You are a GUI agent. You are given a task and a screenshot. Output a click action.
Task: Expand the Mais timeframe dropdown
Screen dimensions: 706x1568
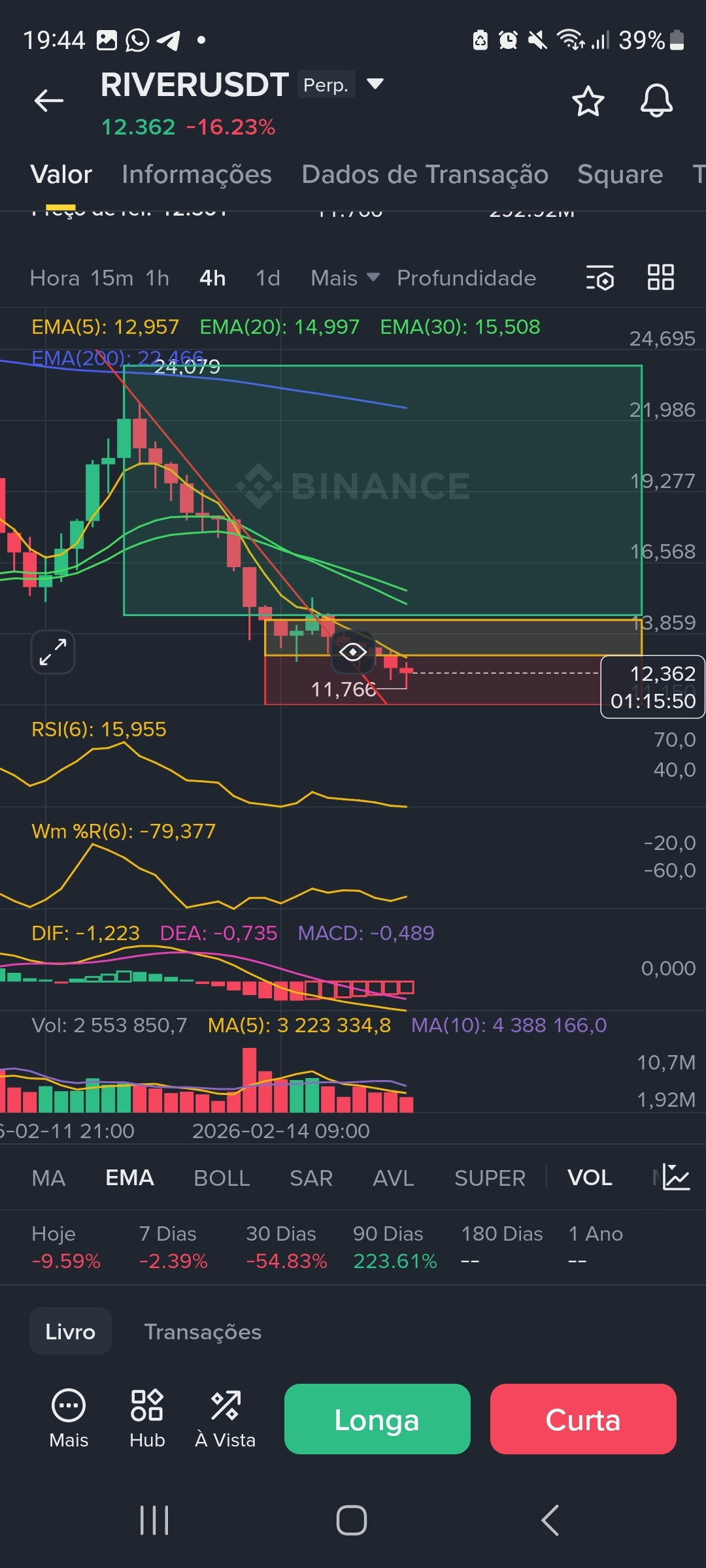pos(345,278)
